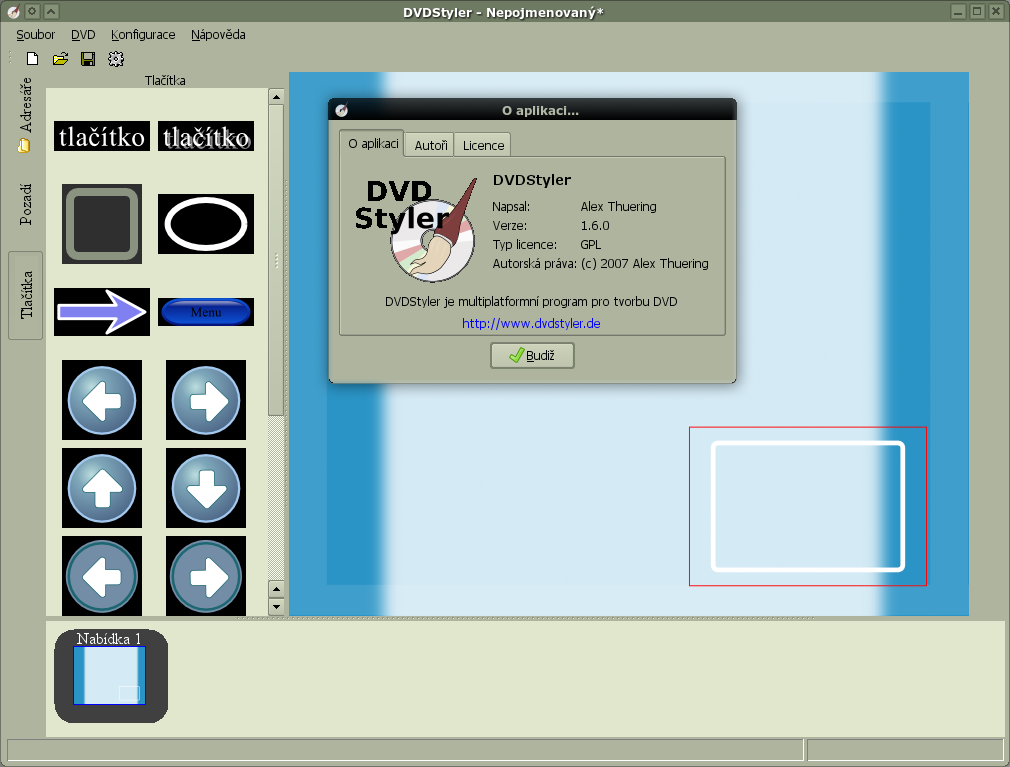Click 'Alex Thuering' author name text

pos(618,207)
